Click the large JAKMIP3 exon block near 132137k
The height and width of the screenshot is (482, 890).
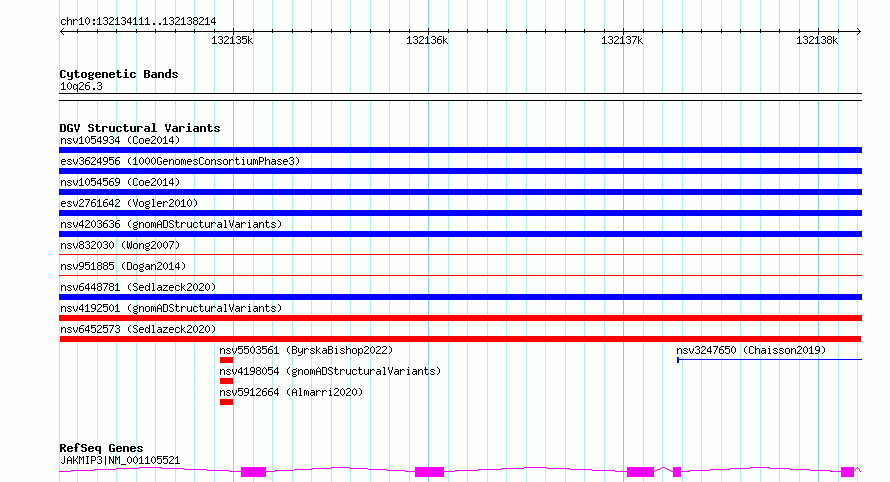click(x=640, y=472)
